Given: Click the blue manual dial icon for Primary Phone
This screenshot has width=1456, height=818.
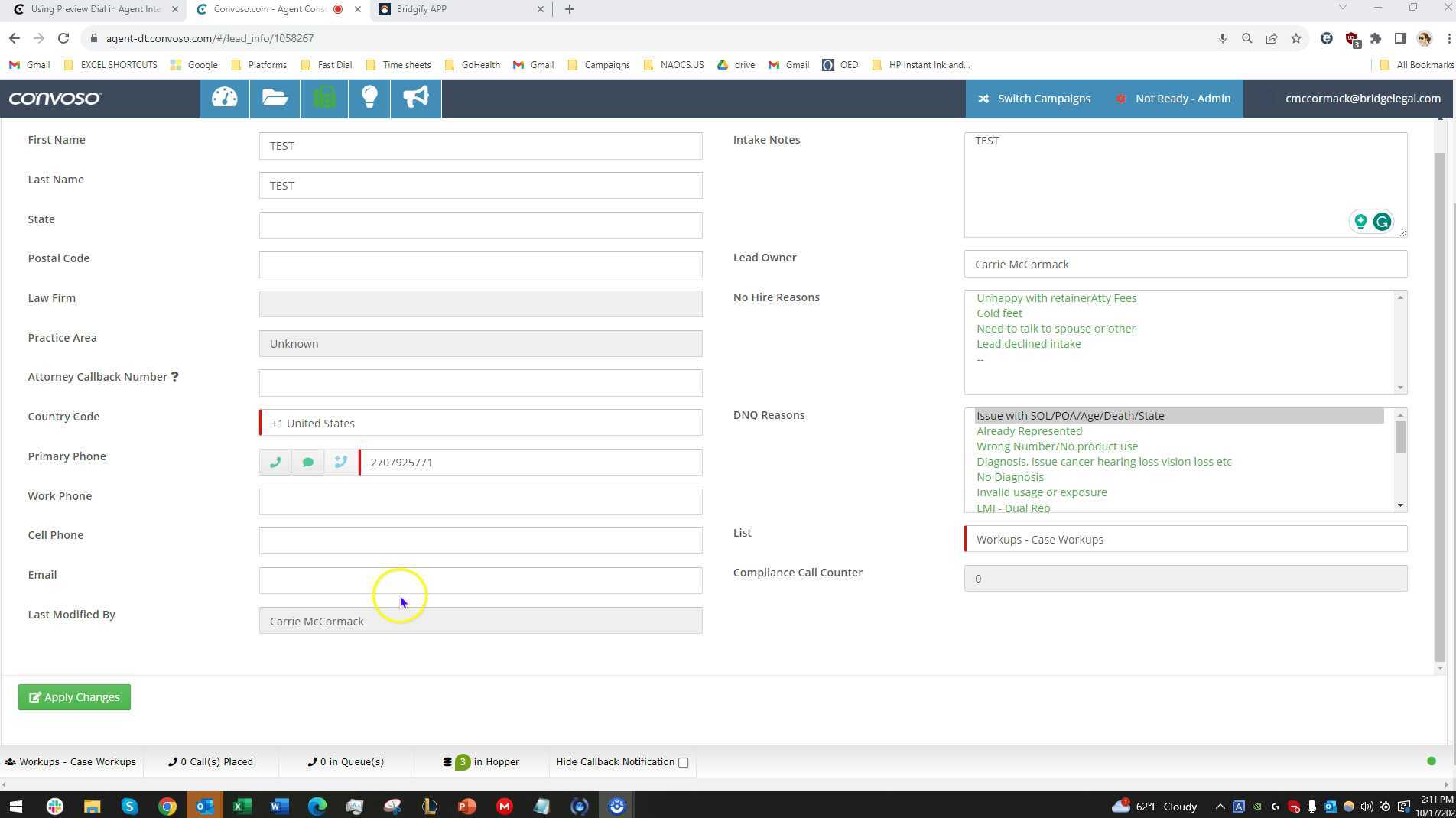Looking at the screenshot, I should pos(341,462).
